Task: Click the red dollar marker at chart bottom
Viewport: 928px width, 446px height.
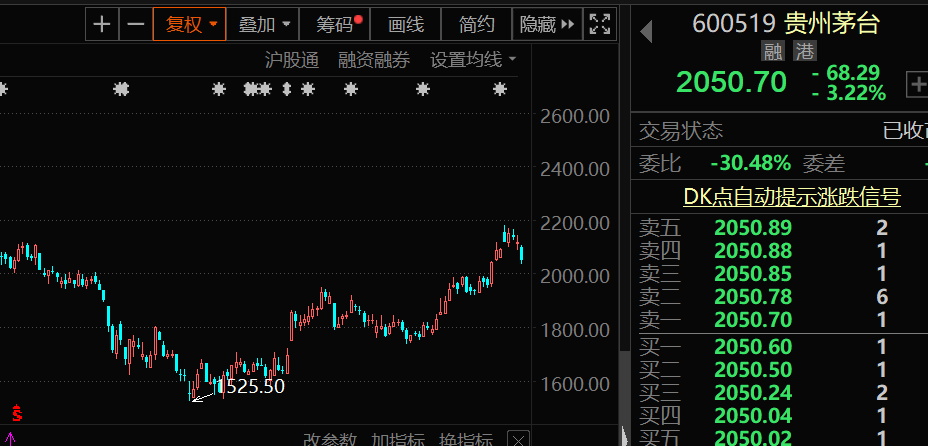Action: coord(17,411)
